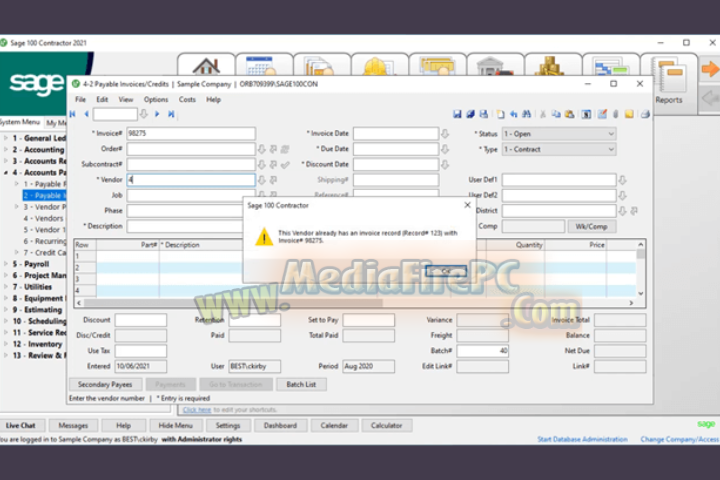Click the new blank record icon

point(501,114)
